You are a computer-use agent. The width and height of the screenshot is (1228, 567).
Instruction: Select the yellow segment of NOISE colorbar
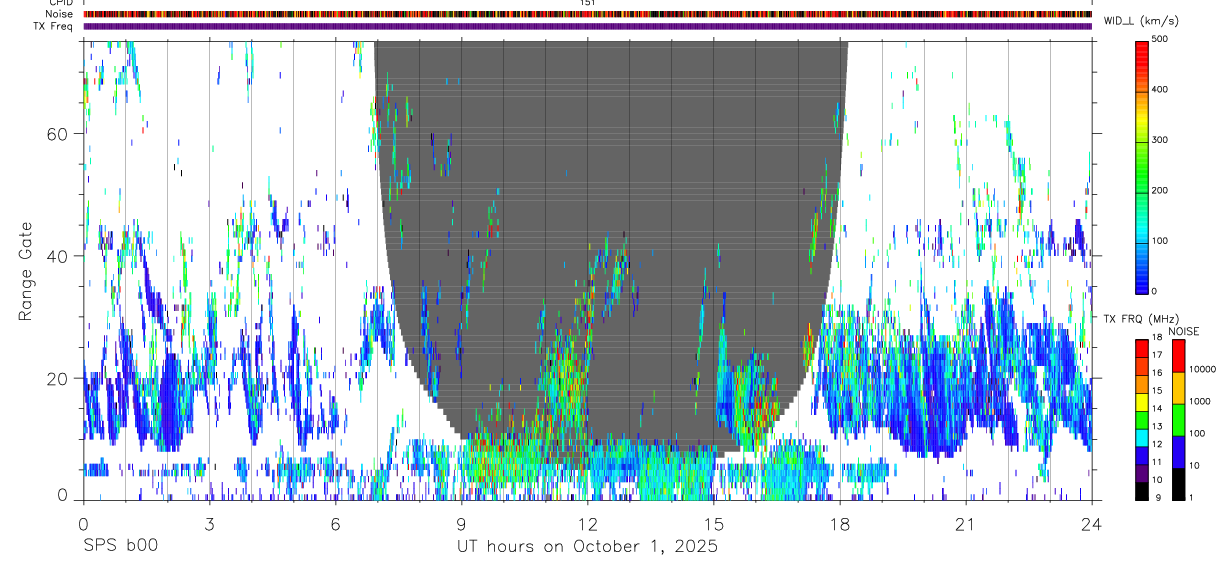coord(1179,388)
